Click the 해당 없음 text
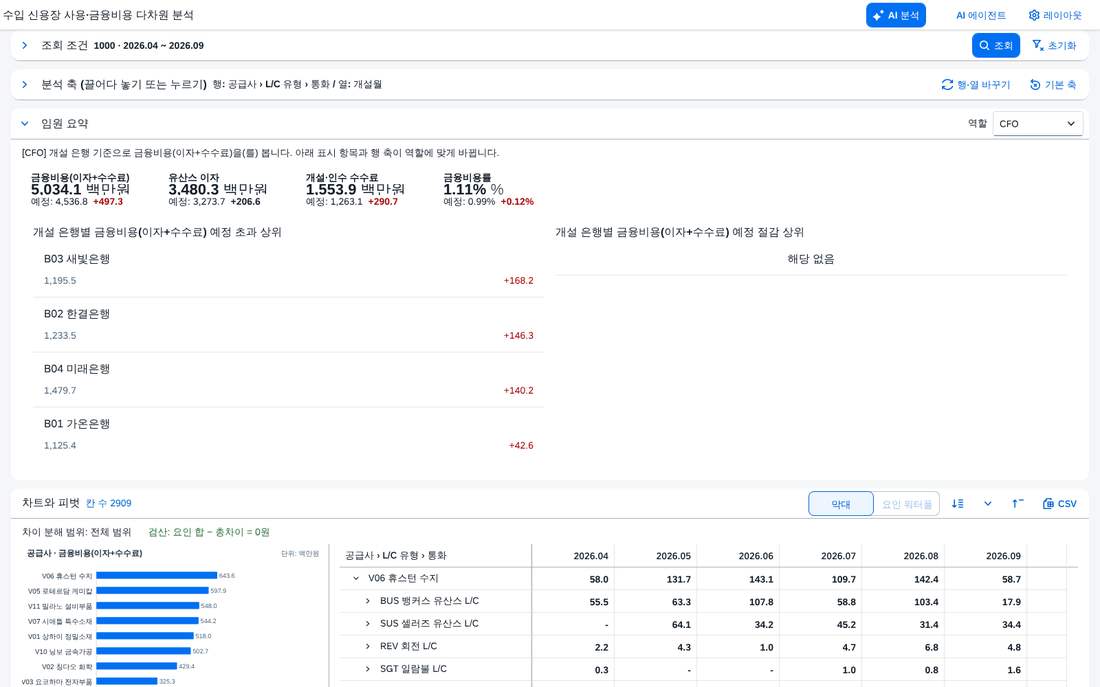 pos(811,259)
